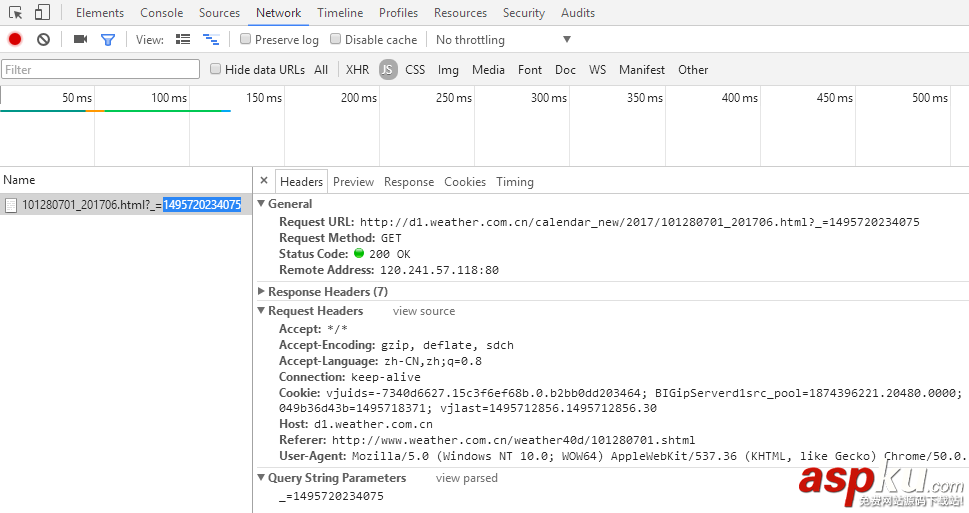
Task: Switch to the Response detail tab
Action: click(409, 182)
